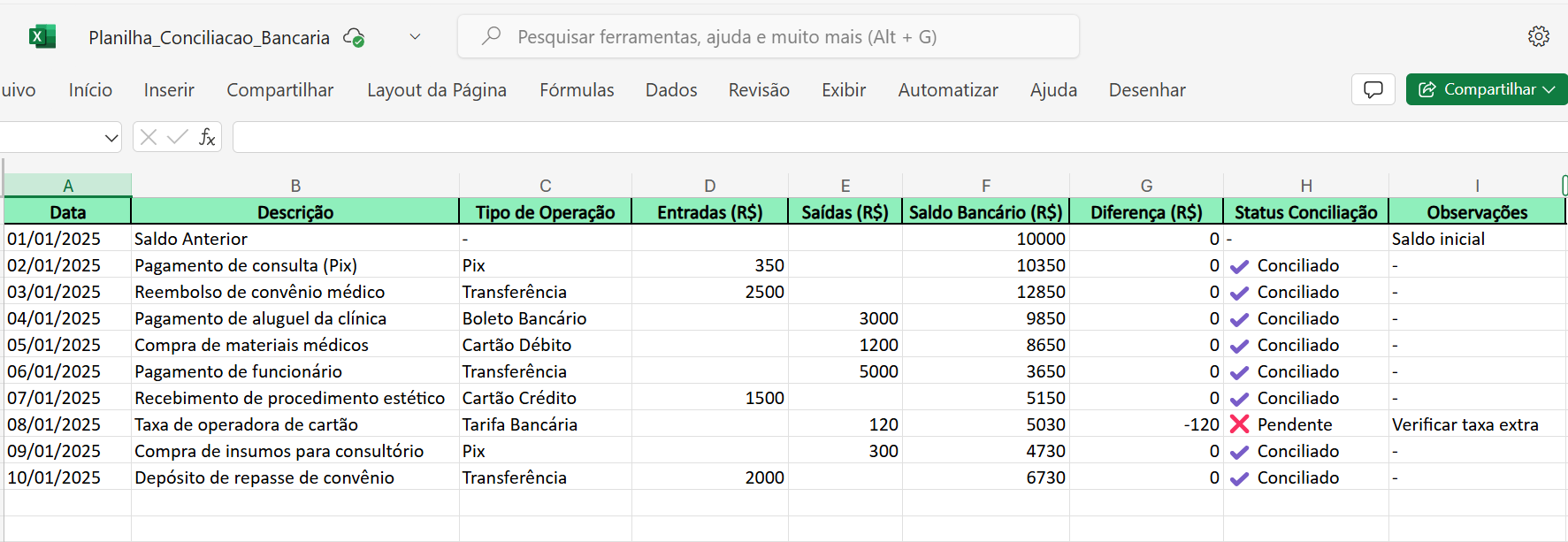Click the green Compartilhar button
The height and width of the screenshot is (542, 1568).
pyautogui.click(x=1477, y=89)
